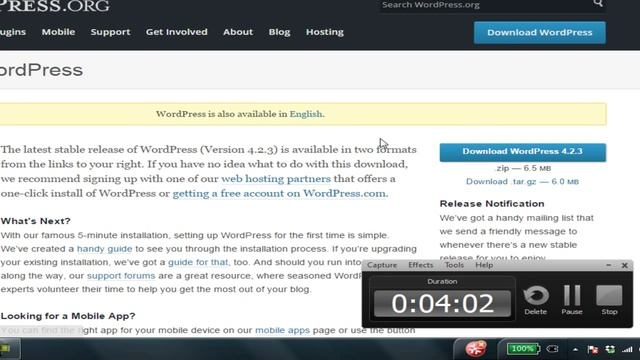Open the Help menu in the recorder

[x=484, y=265]
